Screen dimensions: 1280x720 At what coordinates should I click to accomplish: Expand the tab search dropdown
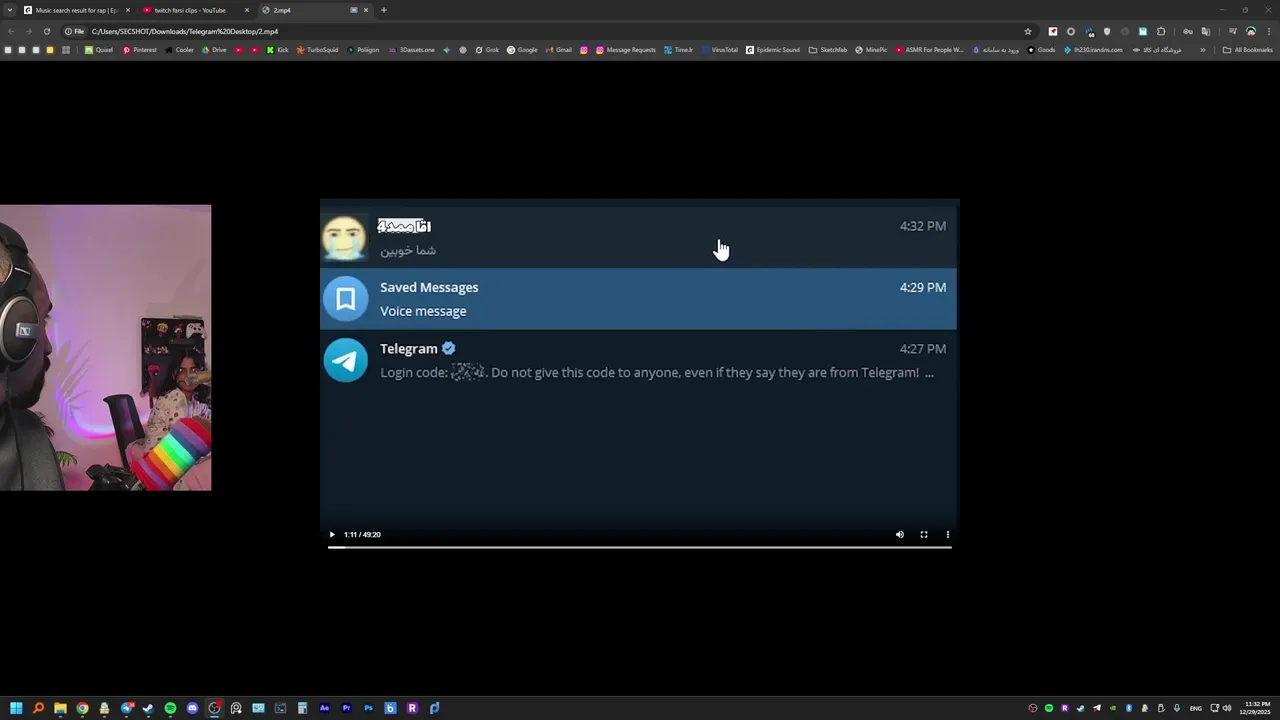tap(9, 10)
